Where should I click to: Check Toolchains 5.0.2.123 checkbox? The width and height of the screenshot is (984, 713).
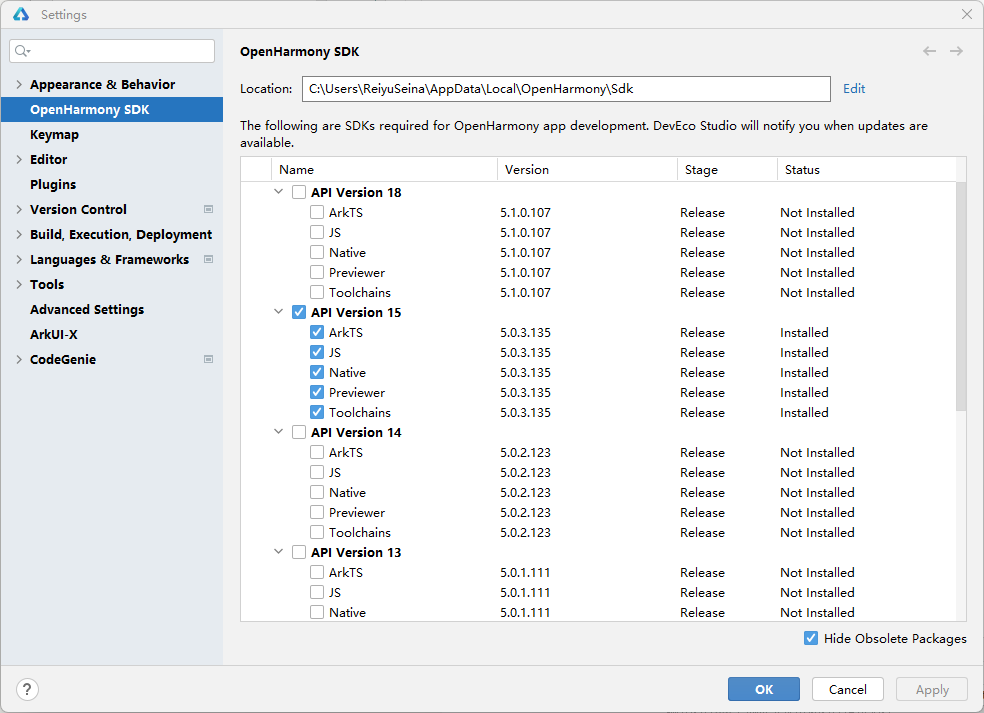[x=317, y=532]
